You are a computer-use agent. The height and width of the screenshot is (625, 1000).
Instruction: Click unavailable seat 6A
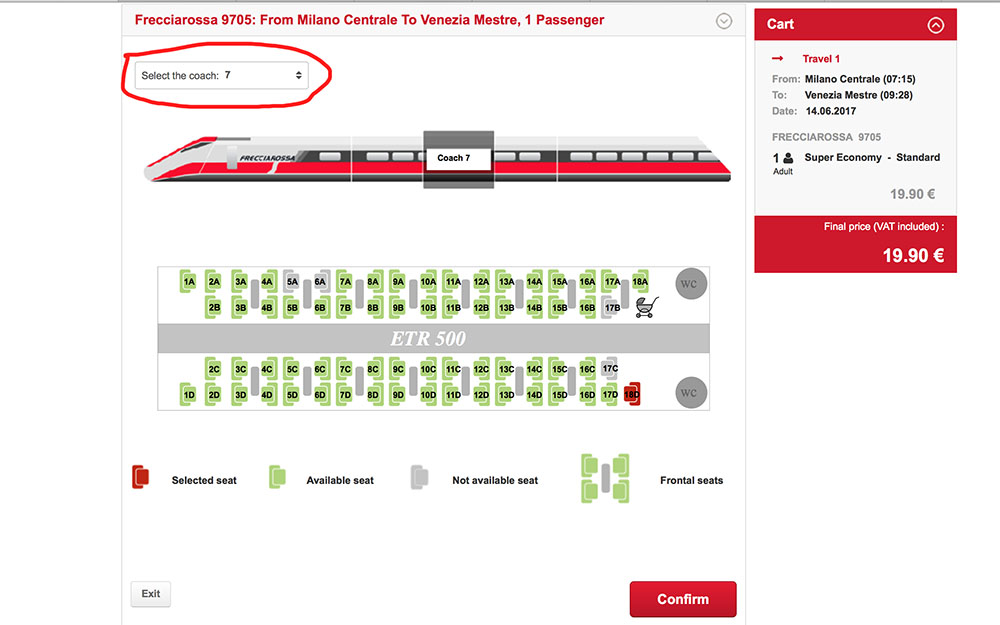320,281
